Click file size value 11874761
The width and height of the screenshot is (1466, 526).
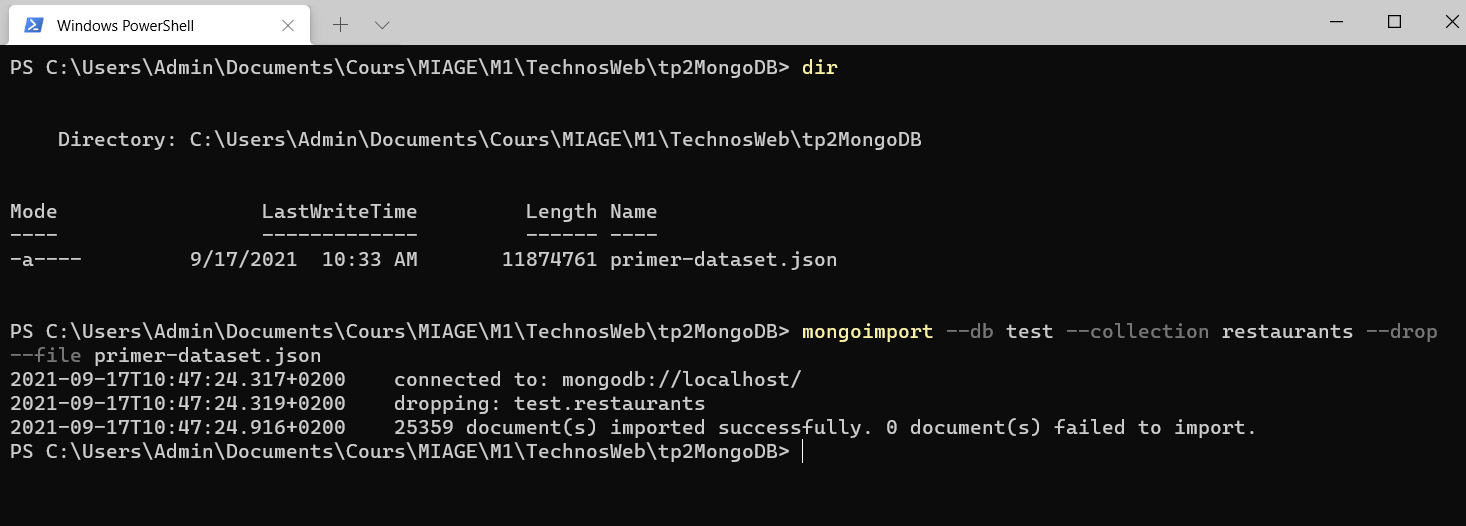click(549, 260)
